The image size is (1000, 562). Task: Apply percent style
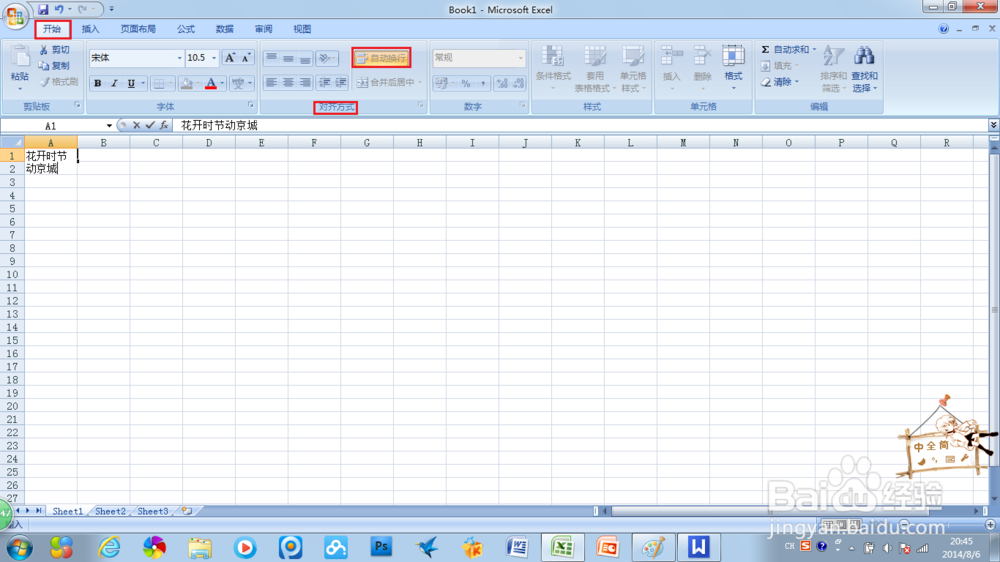pos(466,83)
